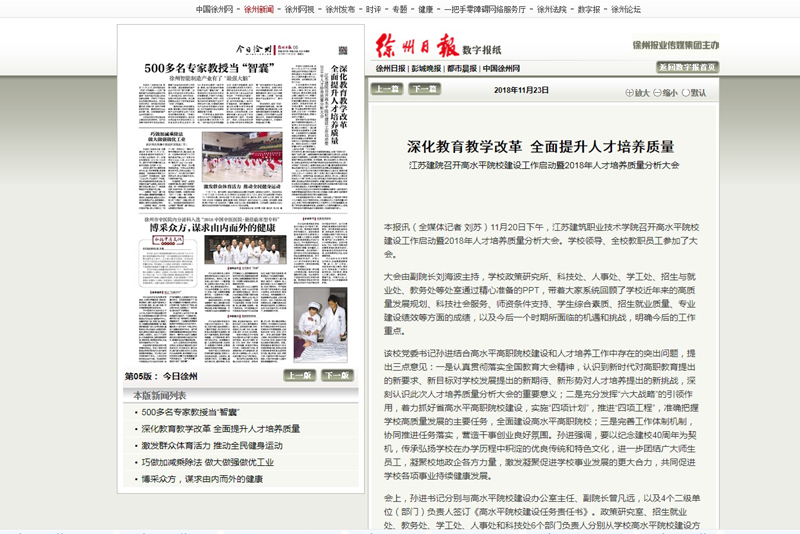Open the 徐州新闻 tab in top navigation
This screenshot has width=800, height=534.
tap(258, 8)
